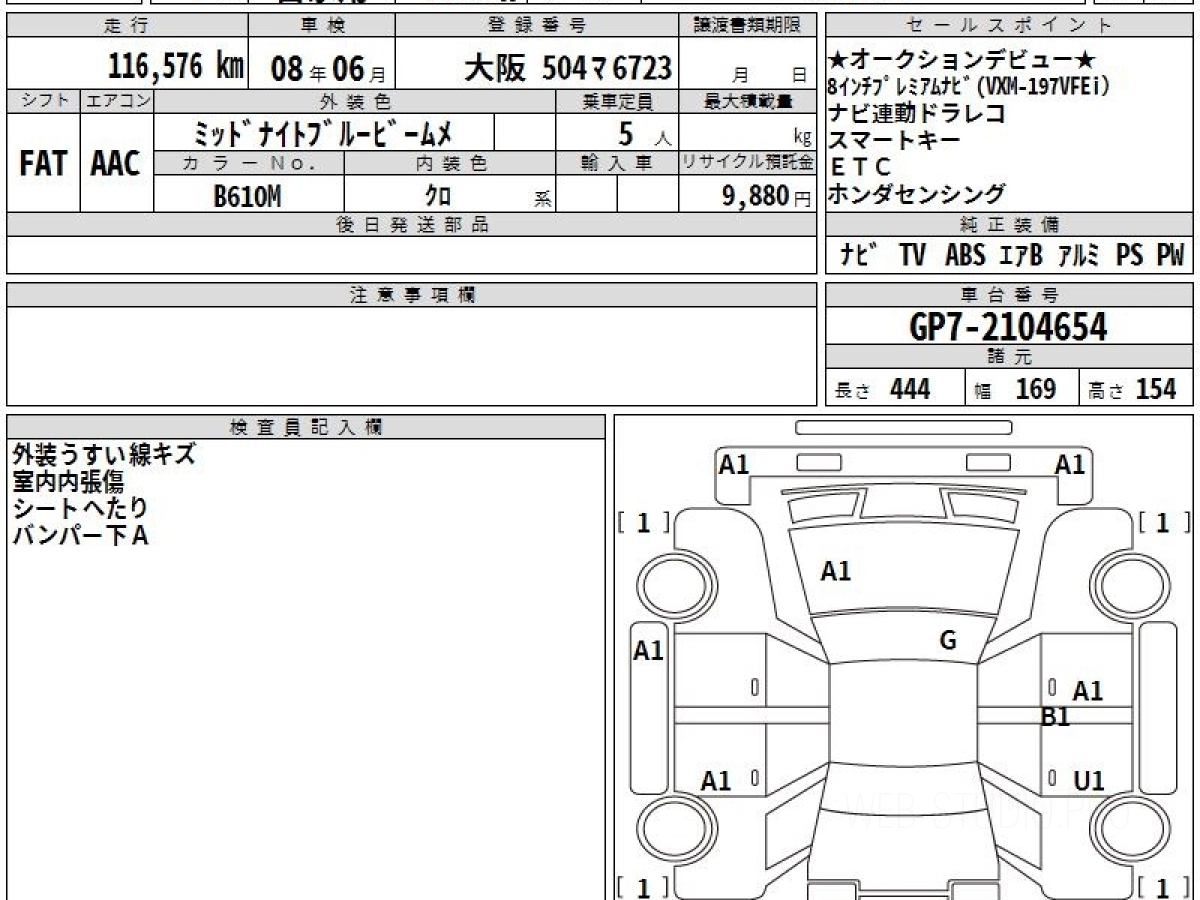Select the chassis number GP7-2104654
Image resolution: width=1200 pixels, height=900 pixels.
point(1008,326)
